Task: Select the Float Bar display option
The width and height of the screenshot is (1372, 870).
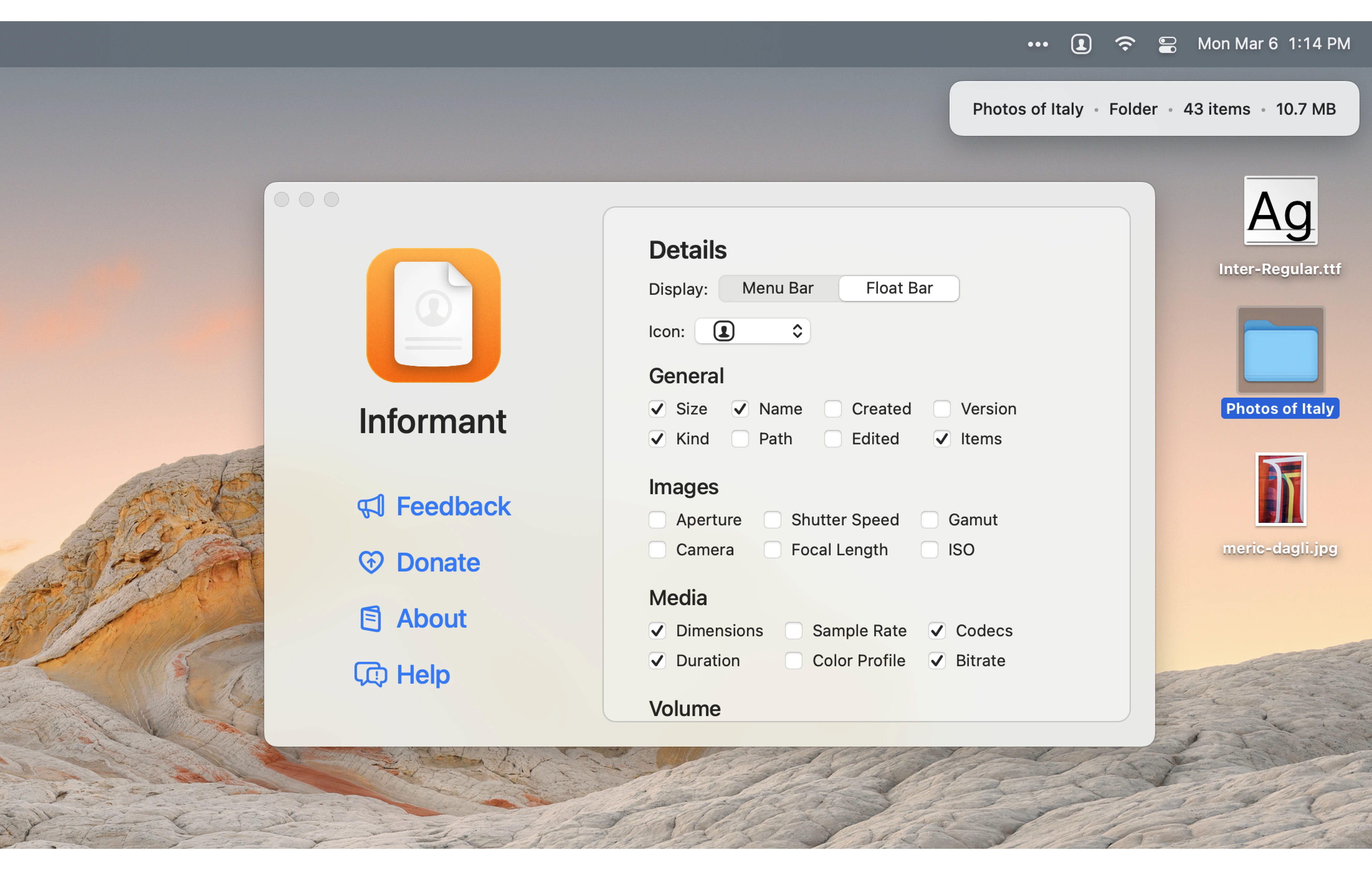Action: tap(898, 288)
